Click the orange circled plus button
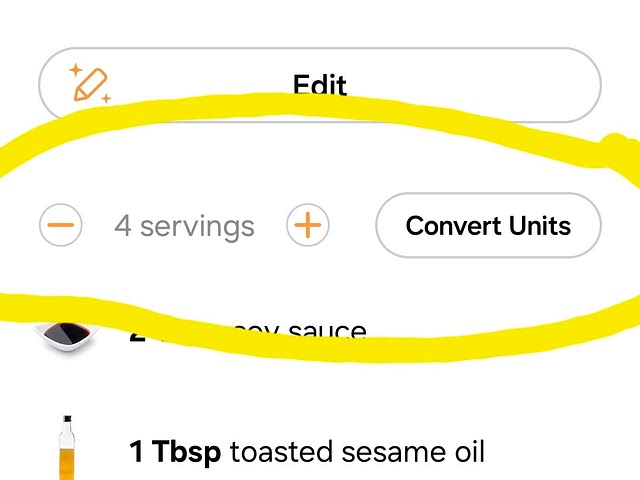The height and width of the screenshot is (480, 640). [x=308, y=226]
